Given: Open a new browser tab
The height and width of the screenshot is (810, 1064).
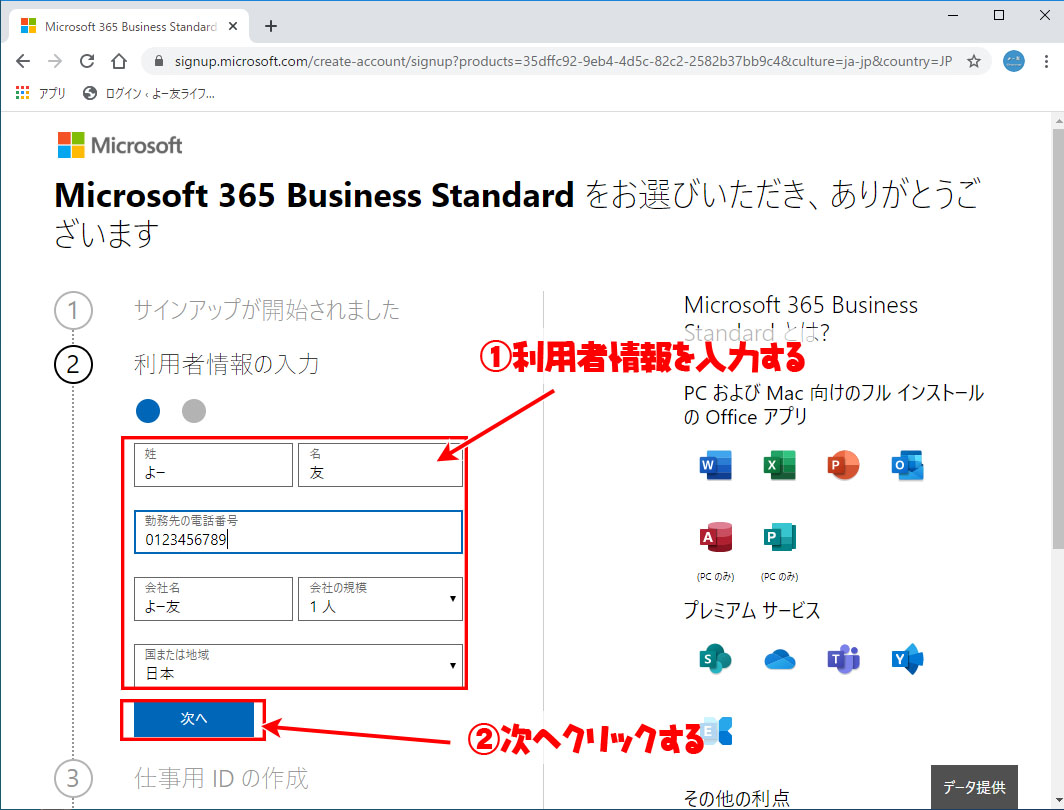Looking at the screenshot, I should tap(271, 26).
